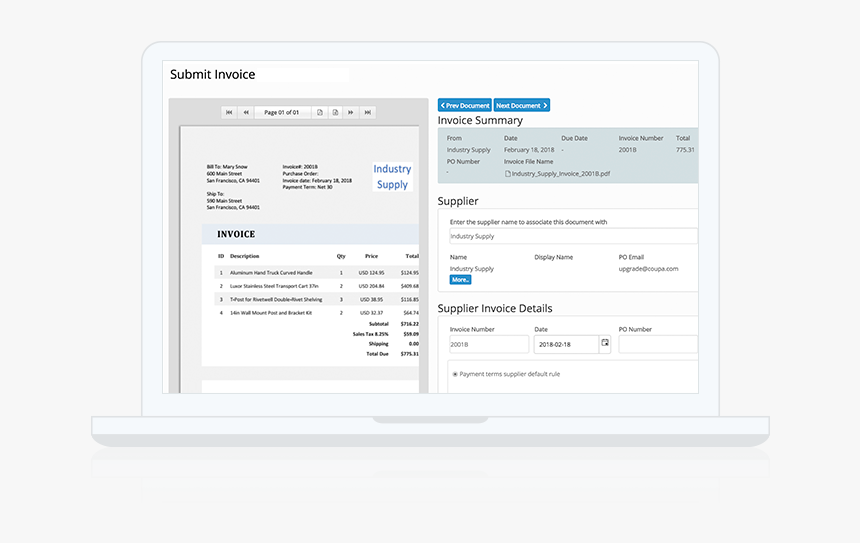Go to Next Document
Image resolution: width=860 pixels, height=543 pixels.
tap(522, 105)
